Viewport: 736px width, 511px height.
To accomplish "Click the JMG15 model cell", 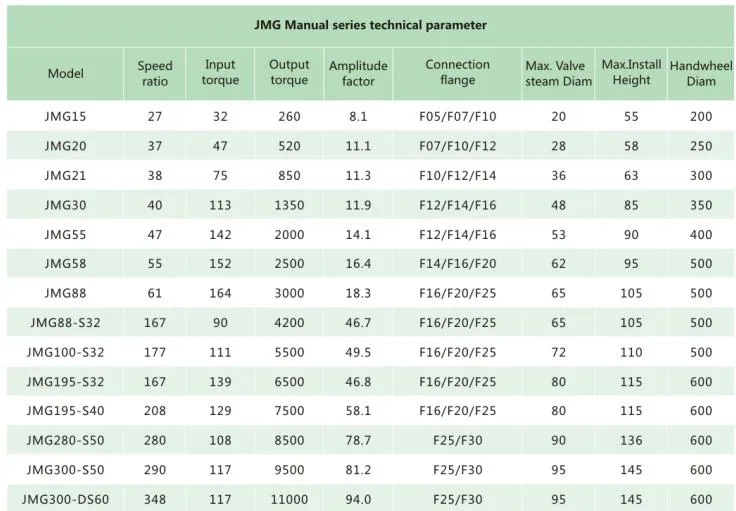I will click(66, 117).
